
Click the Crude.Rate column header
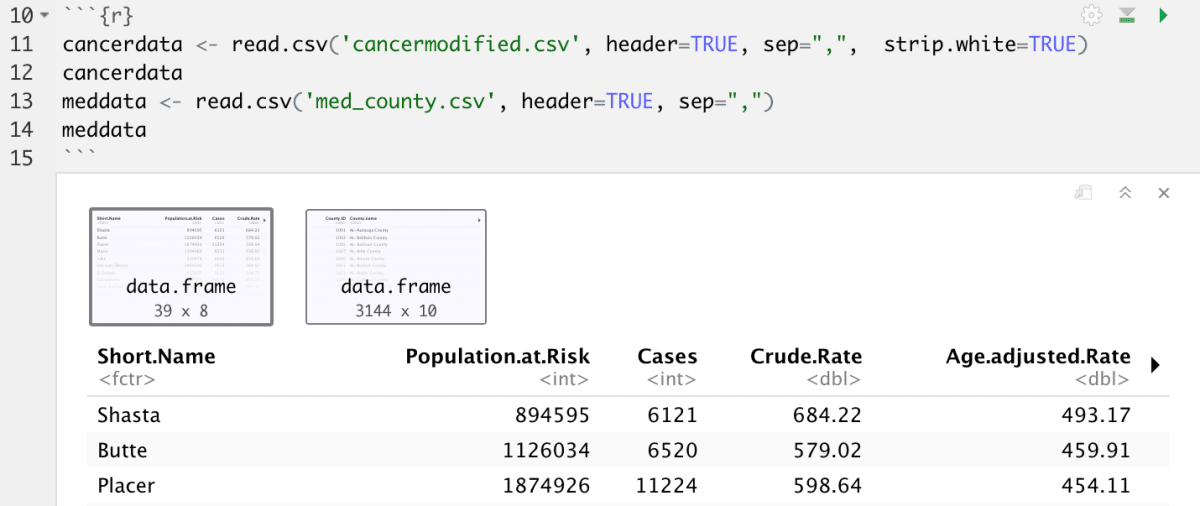coord(806,356)
